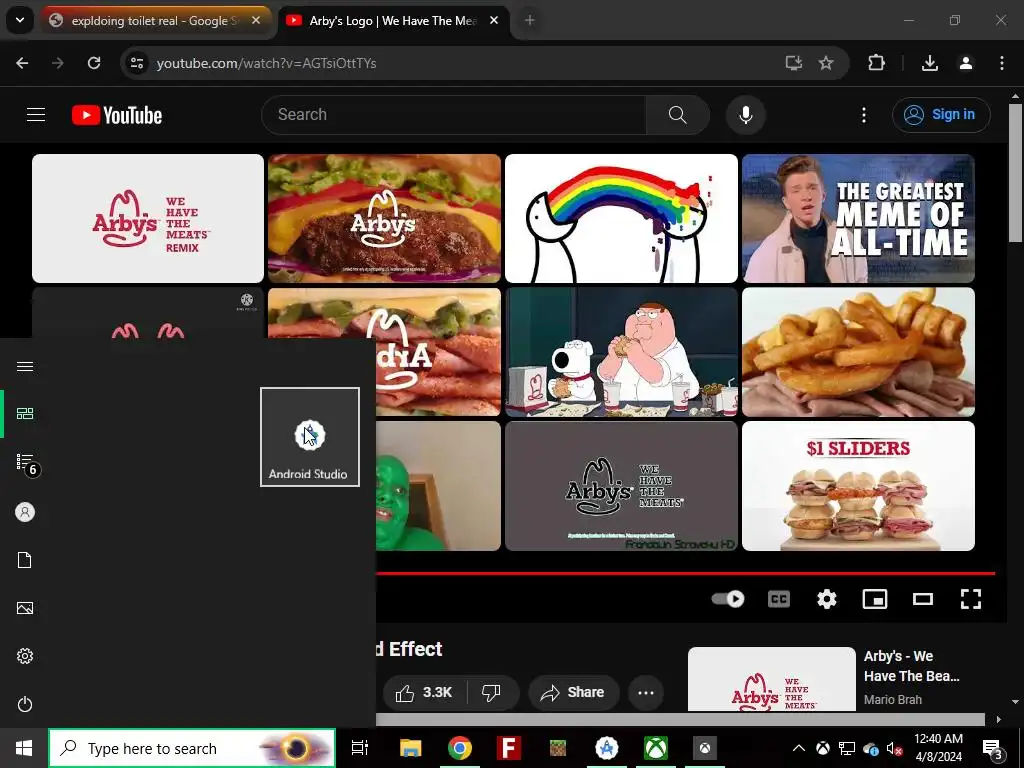This screenshot has width=1024, height=768.
Task: Open the Android Studio tile
Action: (310, 437)
